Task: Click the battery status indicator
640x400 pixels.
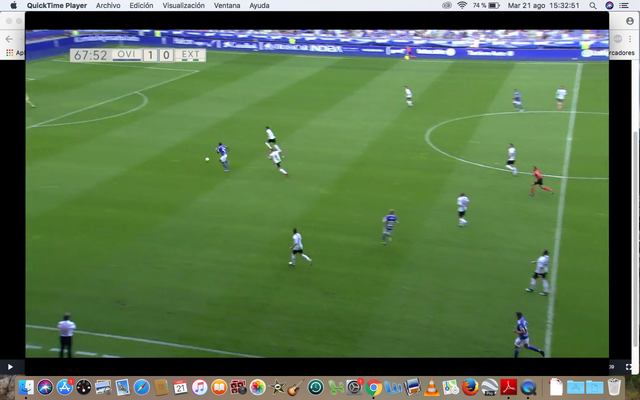Action: (486, 5)
